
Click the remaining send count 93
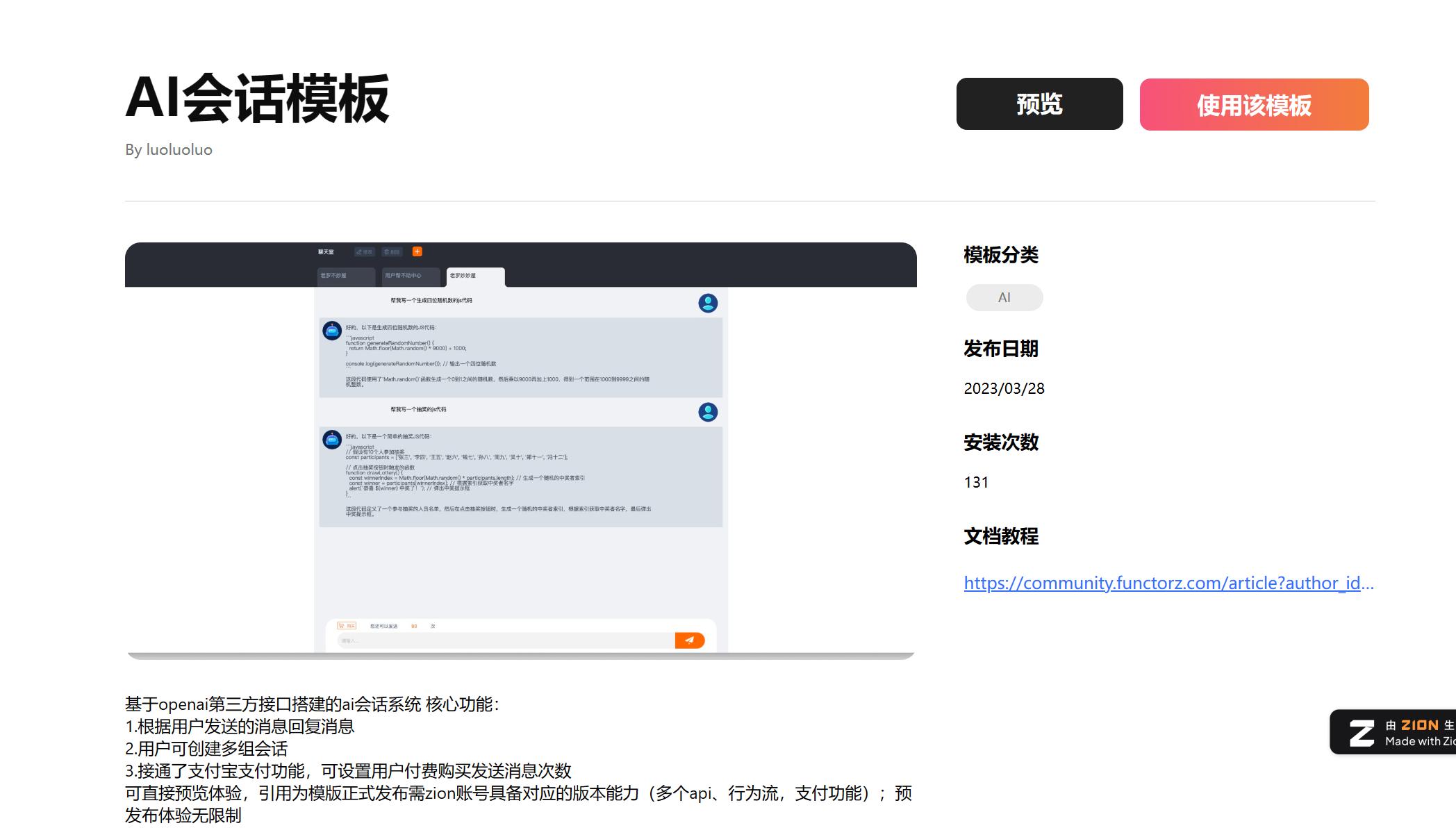pyautogui.click(x=414, y=626)
